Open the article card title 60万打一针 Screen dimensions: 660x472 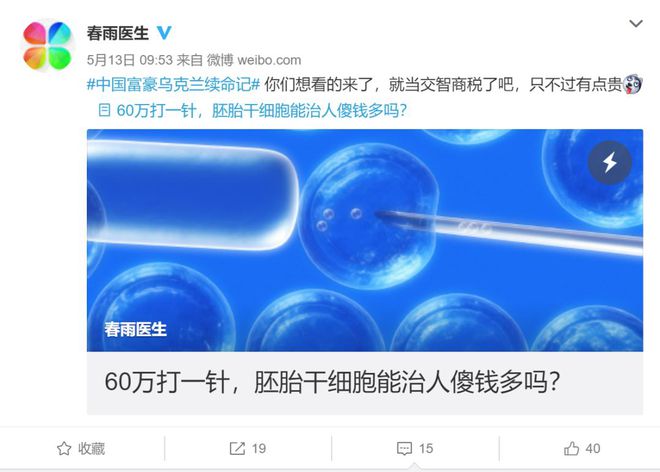[x=332, y=382]
